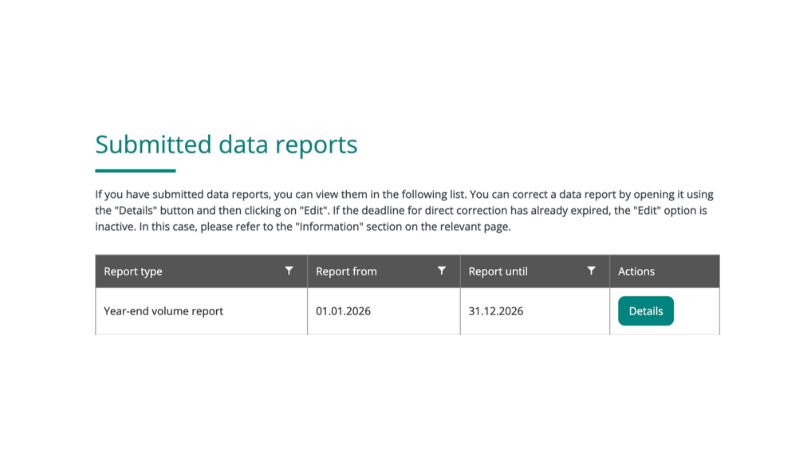Screen dimensions: 812x457
Task: Select the Actions column header
Action: 637,271
